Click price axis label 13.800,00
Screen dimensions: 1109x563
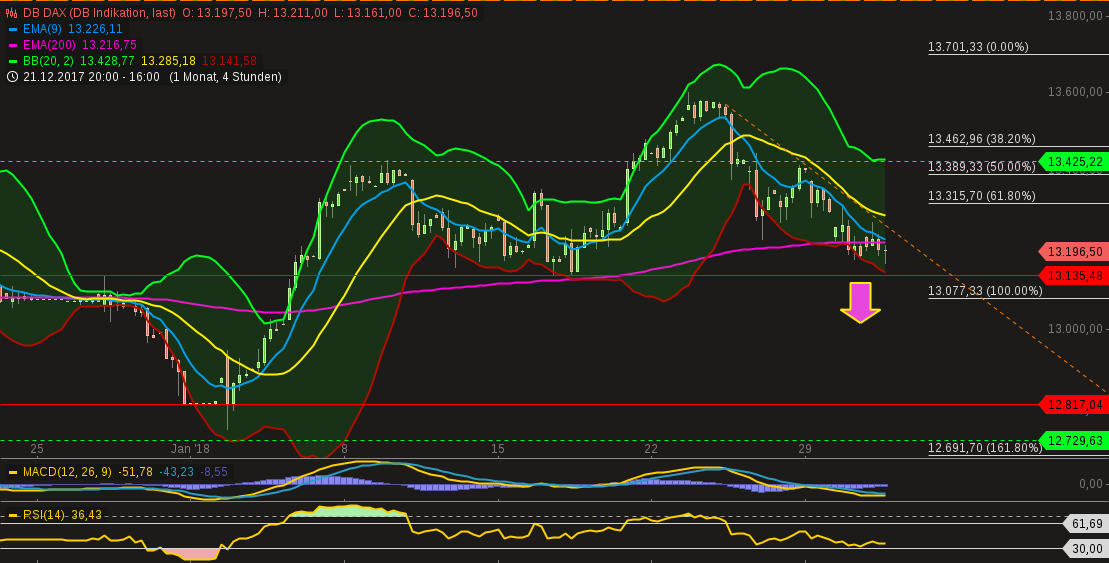click(1075, 16)
